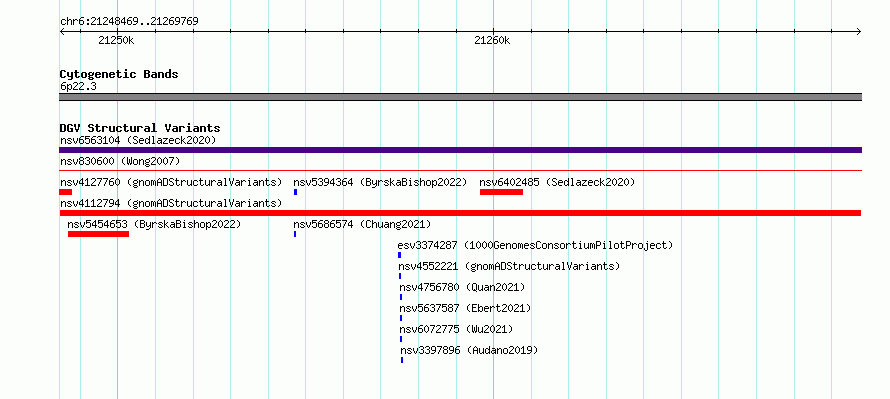Click the 21260k ruler tick label

[492, 40]
